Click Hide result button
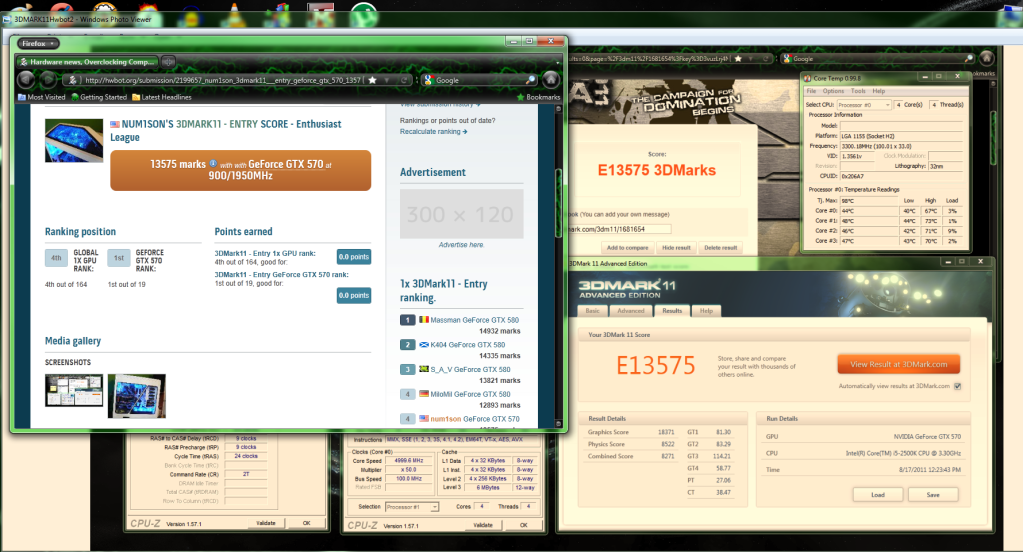Screen dimensions: 1023x552 coord(676,248)
